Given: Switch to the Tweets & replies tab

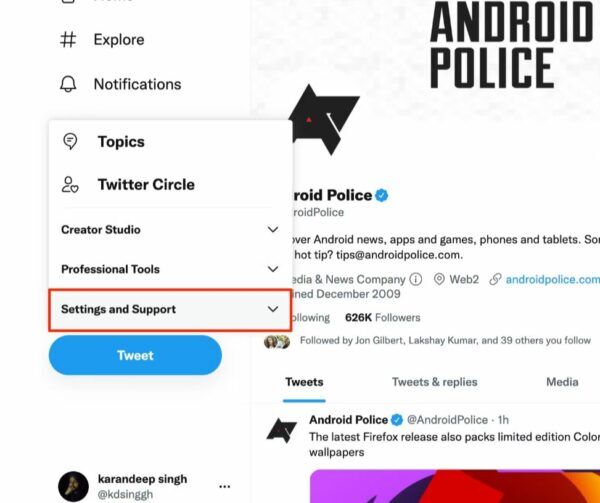Looking at the screenshot, I should point(434,382).
